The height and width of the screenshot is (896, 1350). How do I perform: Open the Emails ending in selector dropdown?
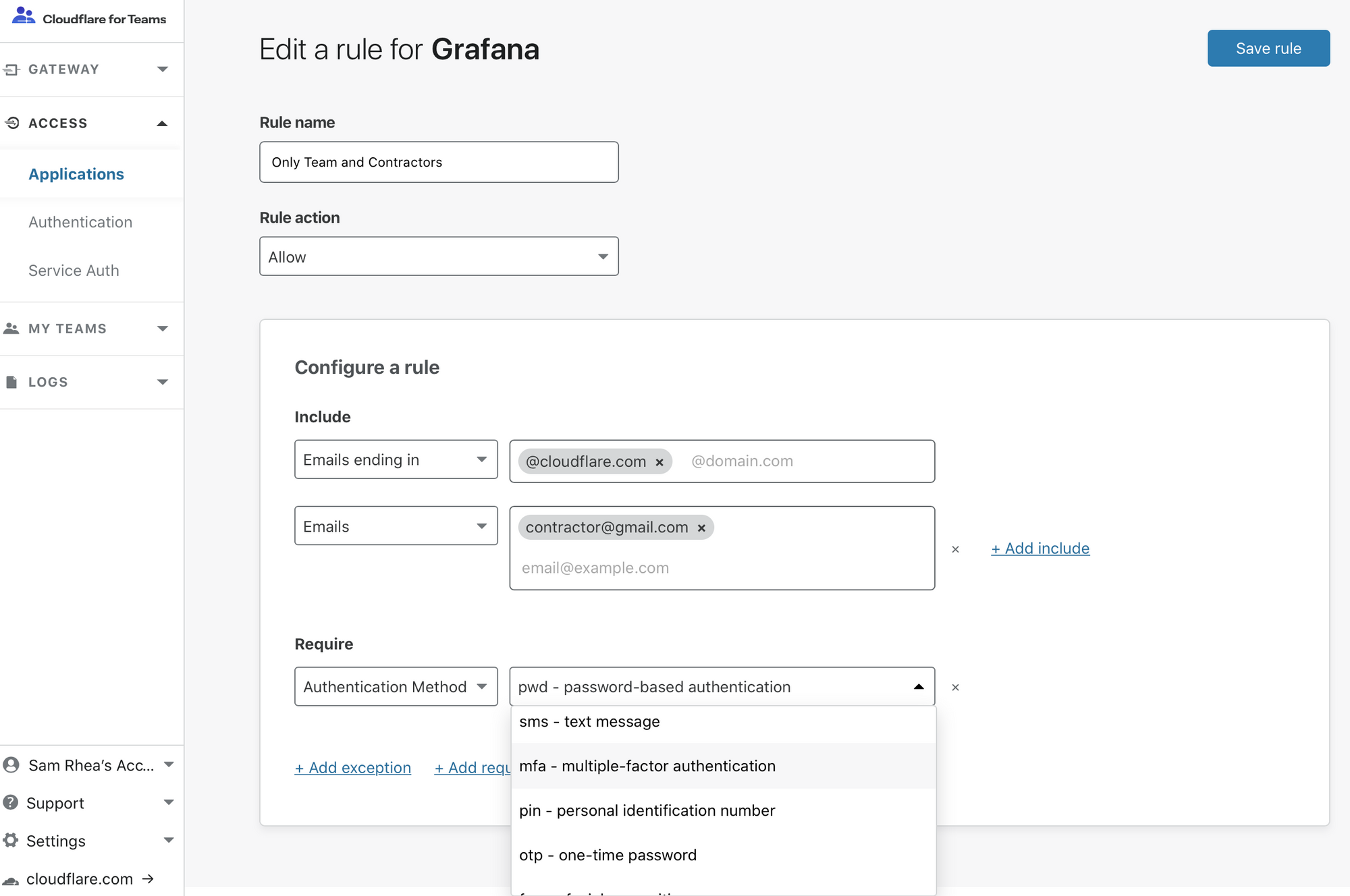(396, 459)
